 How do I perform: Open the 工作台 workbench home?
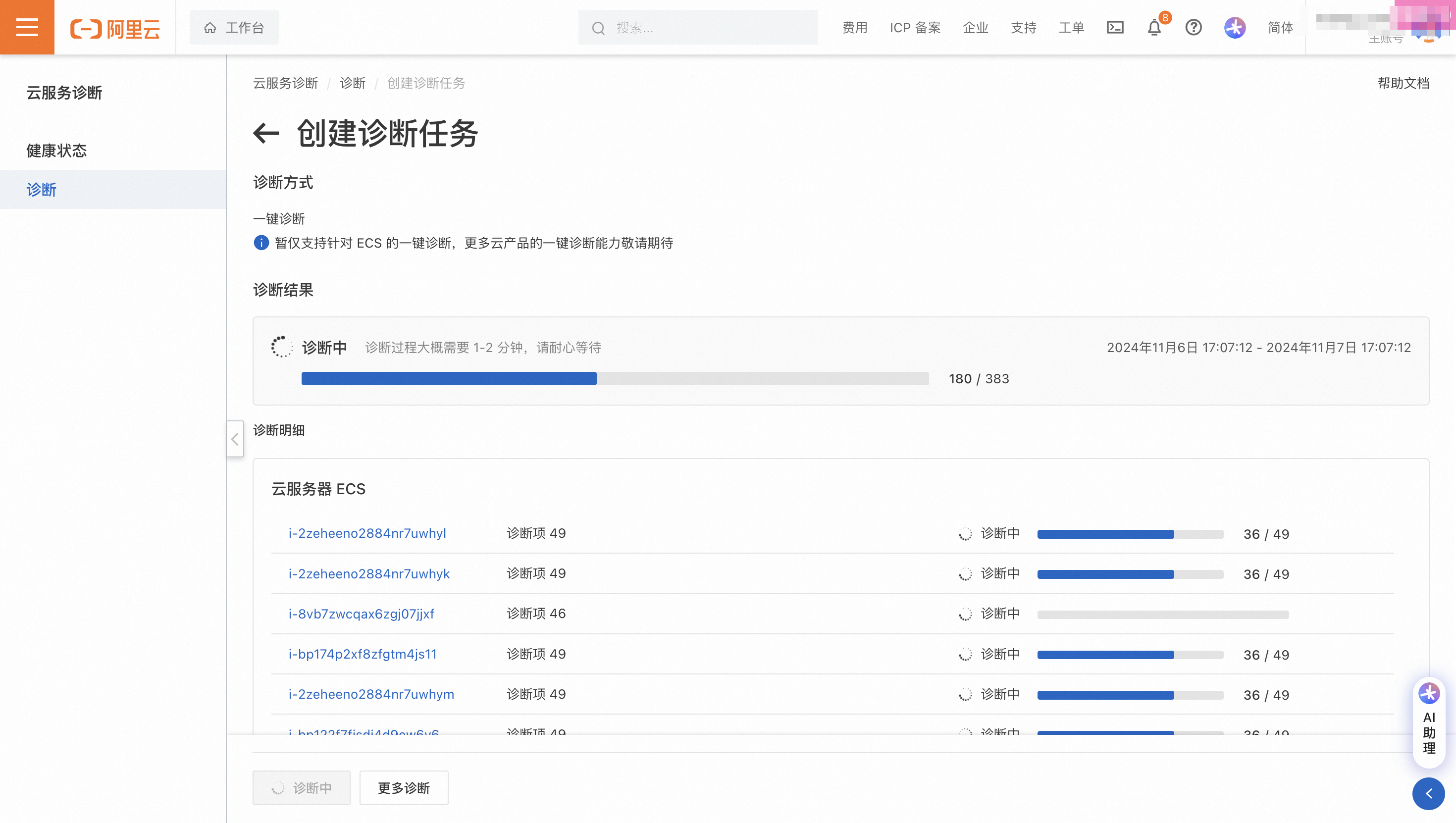pyautogui.click(x=234, y=27)
